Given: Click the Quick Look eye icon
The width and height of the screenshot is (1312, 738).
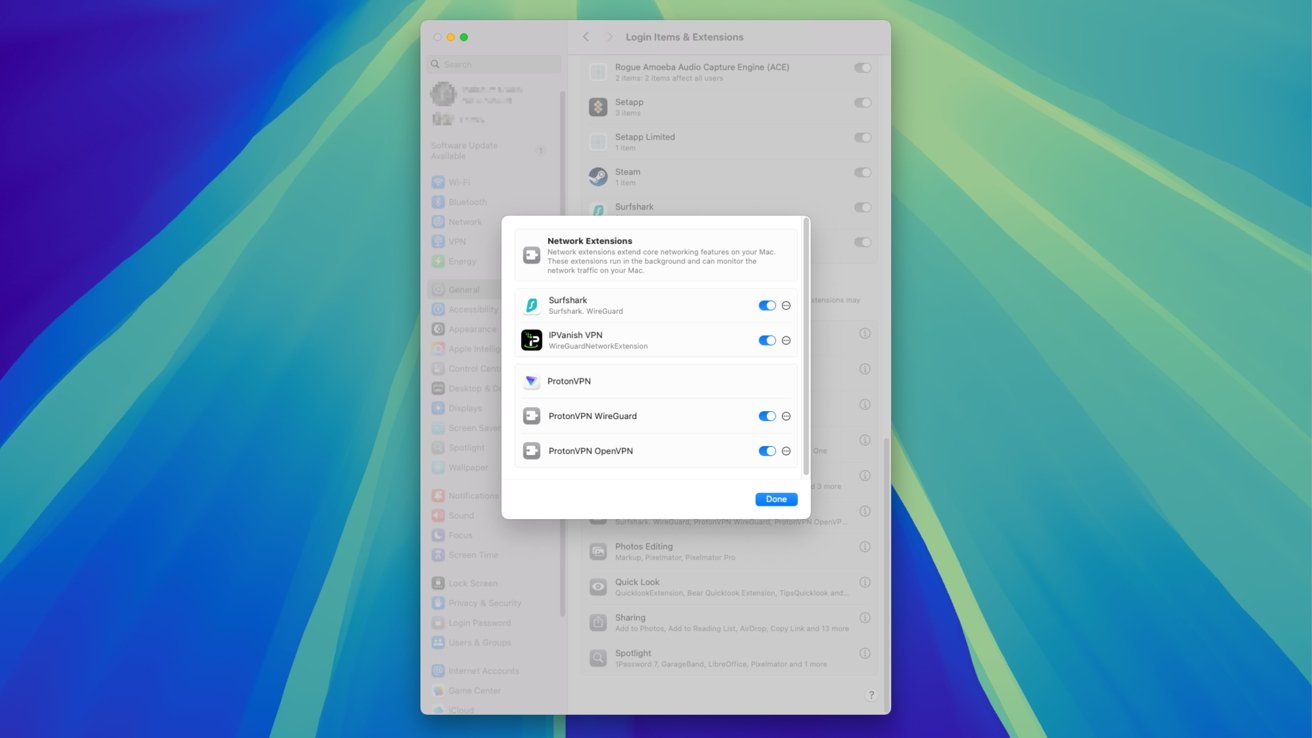Looking at the screenshot, I should coord(598,587).
